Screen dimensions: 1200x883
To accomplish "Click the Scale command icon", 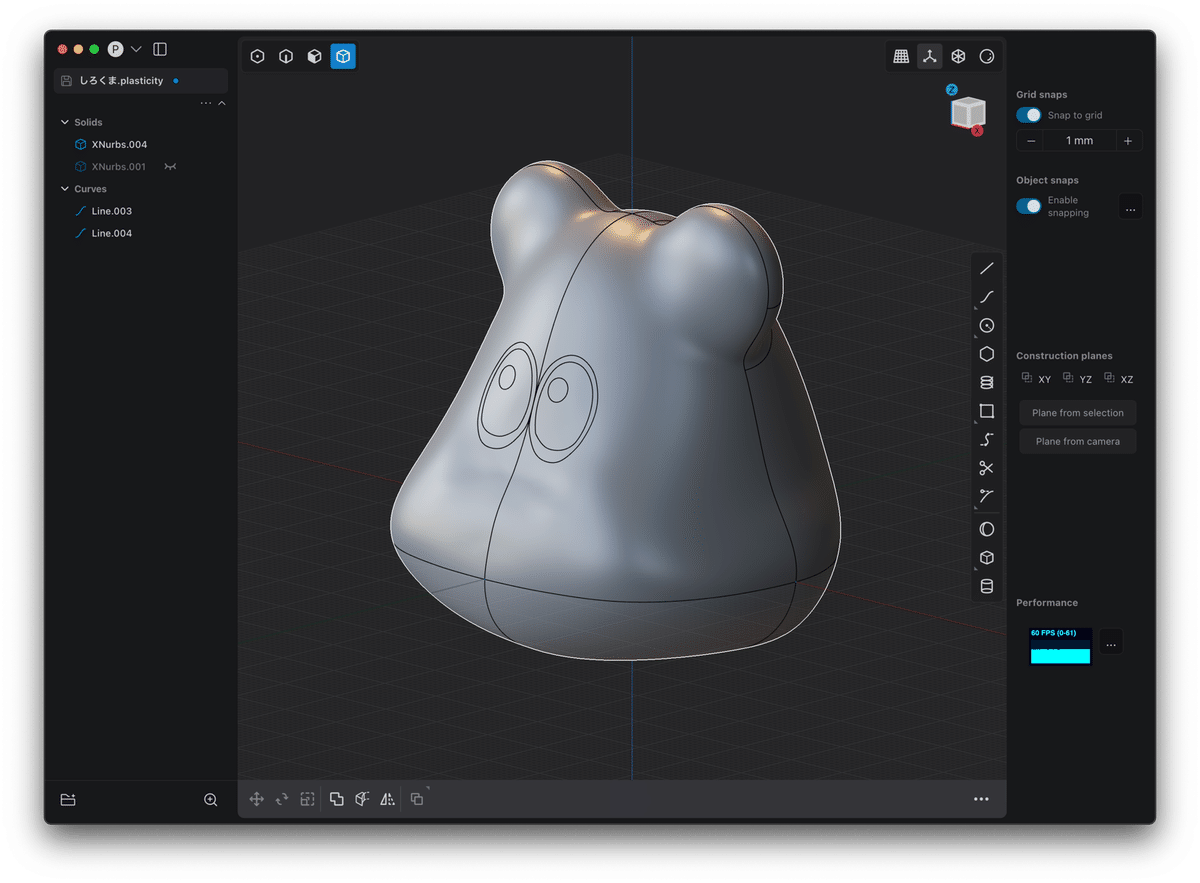I will tap(307, 799).
